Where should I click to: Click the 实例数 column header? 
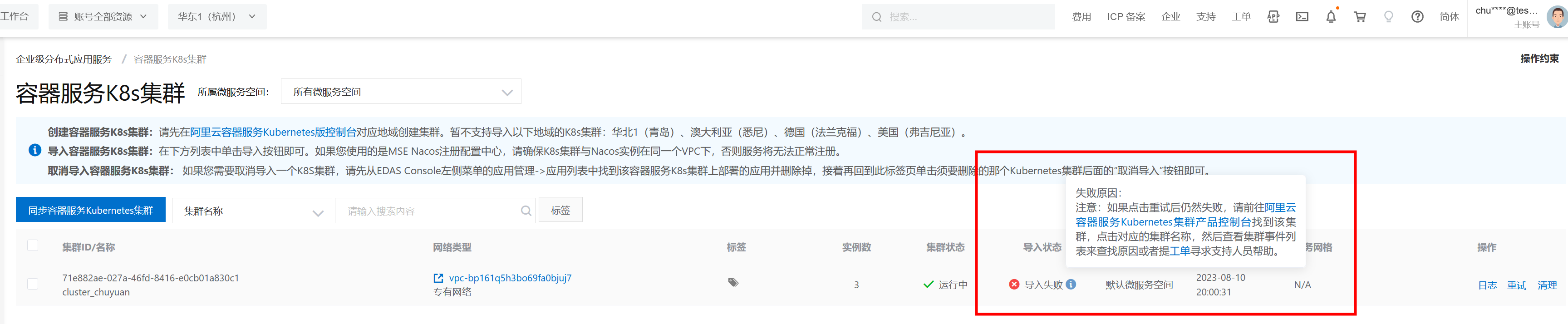coord(856,247)
